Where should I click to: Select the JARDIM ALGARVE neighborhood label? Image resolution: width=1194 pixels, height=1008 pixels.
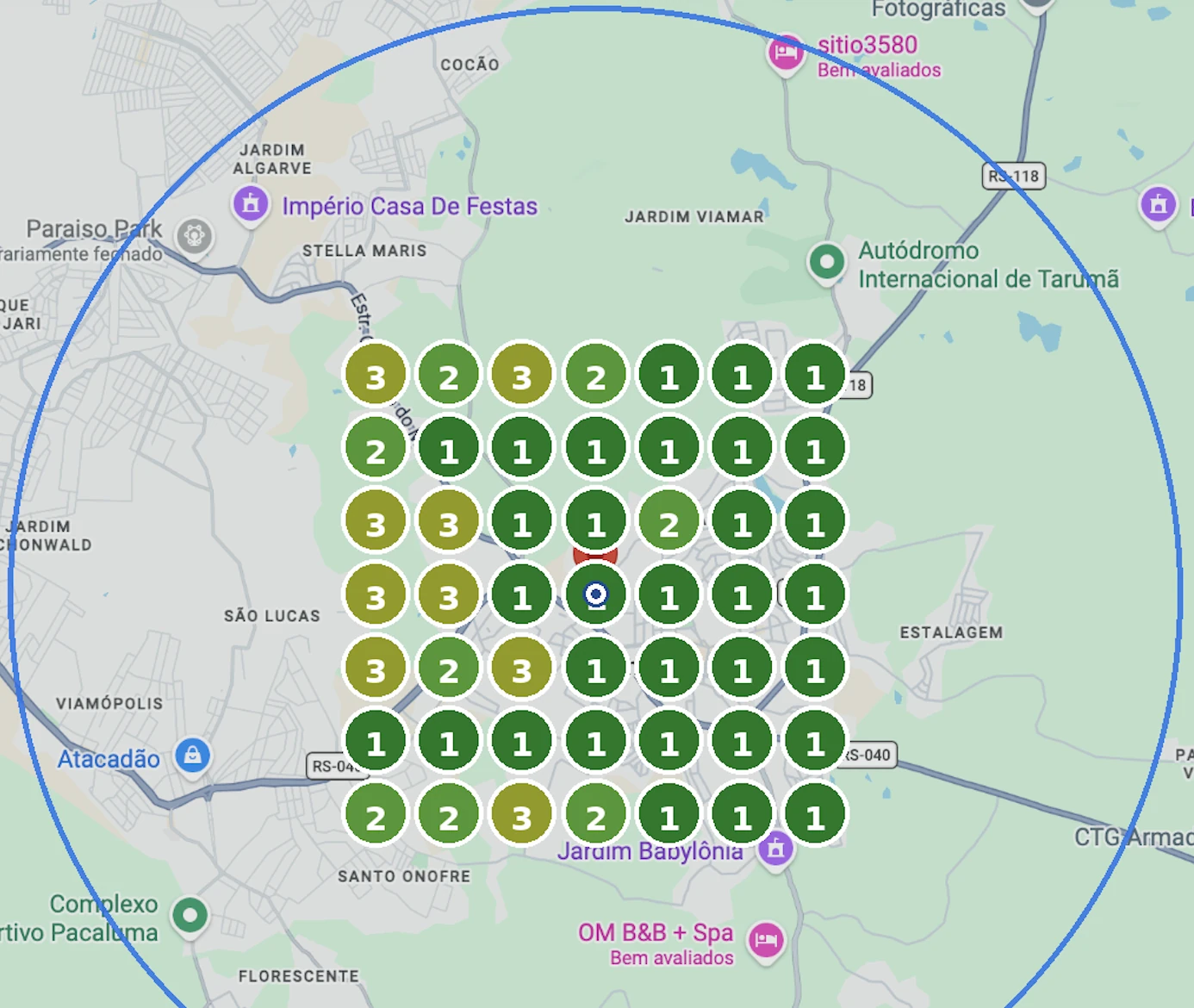coord(272,159)
